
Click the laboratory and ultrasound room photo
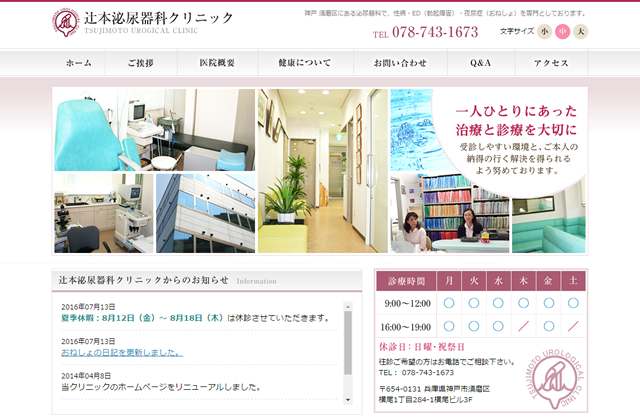coord(104,213)
